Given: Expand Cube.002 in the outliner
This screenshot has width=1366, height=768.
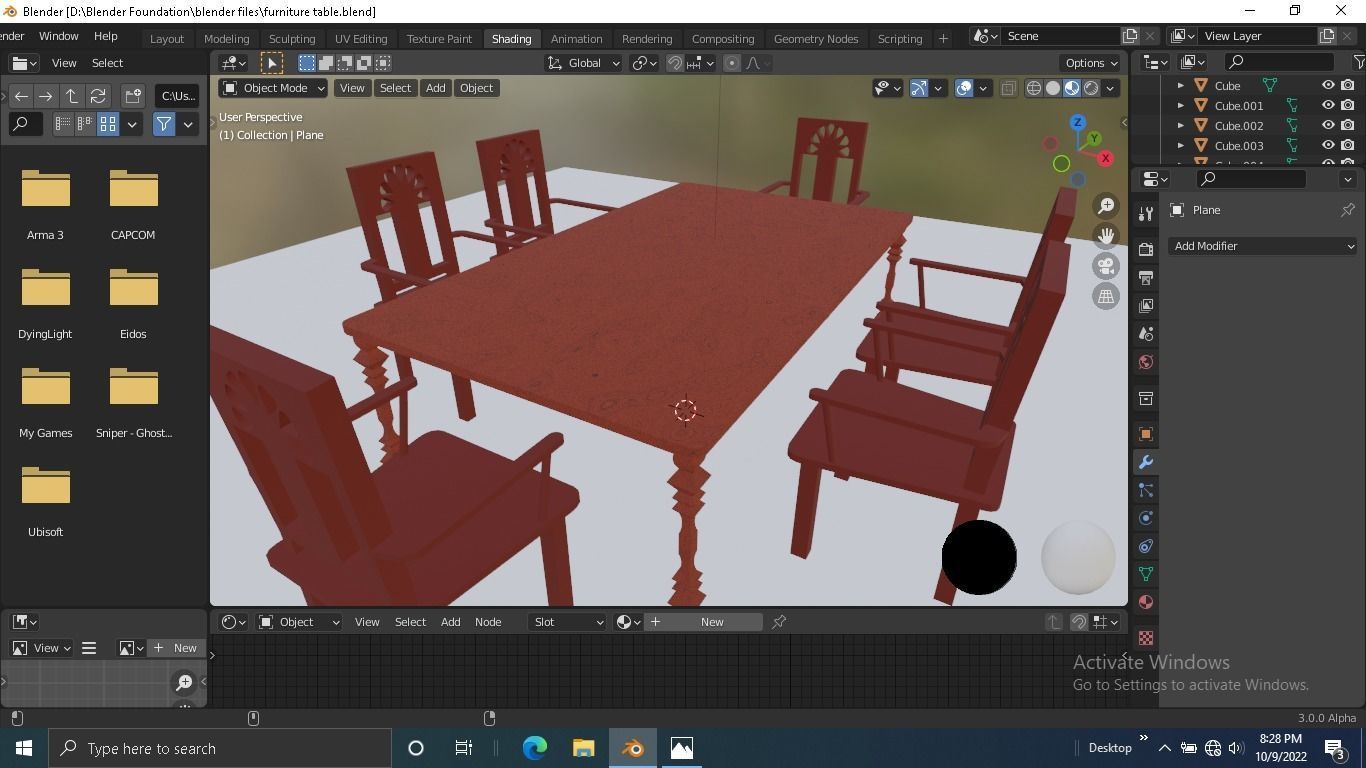Looking at the screenshot, I should [x=1180, y=125].
